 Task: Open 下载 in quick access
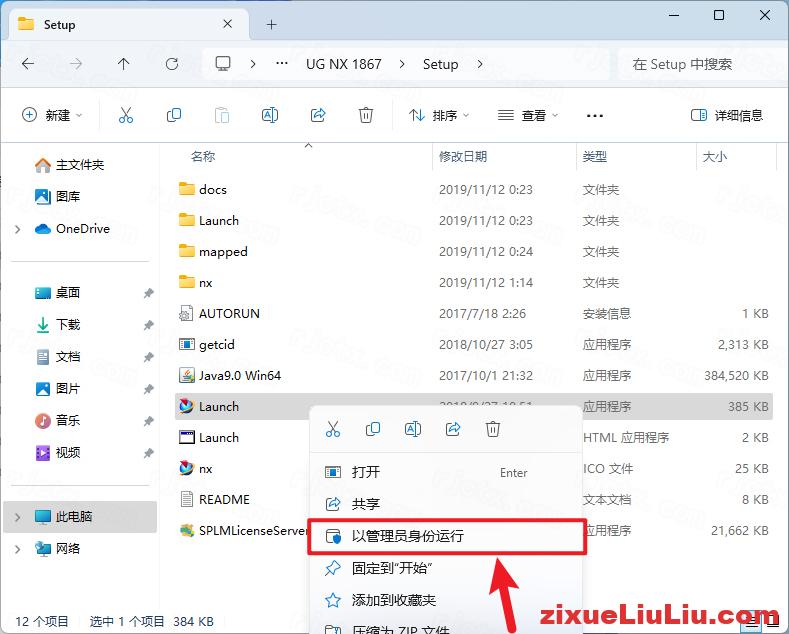coord(57,325)
